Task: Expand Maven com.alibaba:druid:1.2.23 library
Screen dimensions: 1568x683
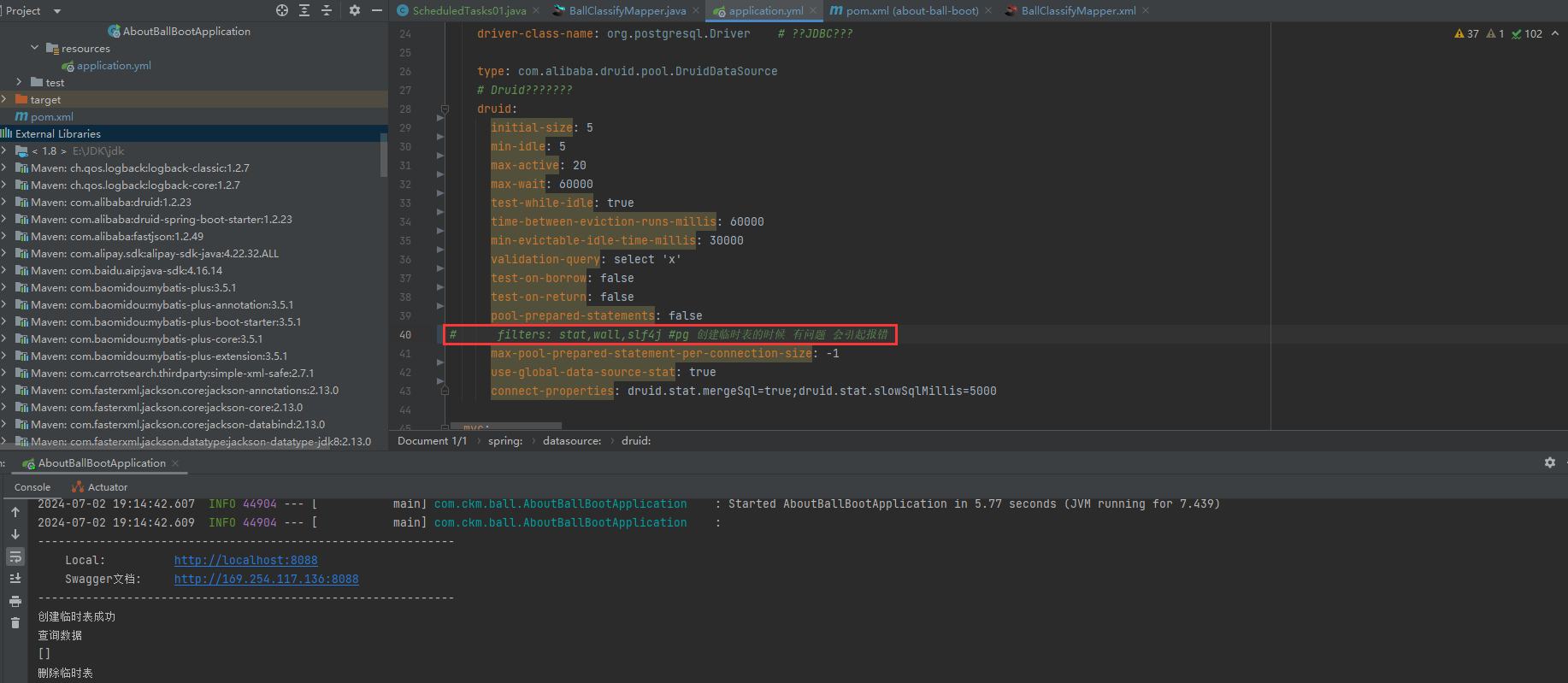Action: (4, 202)
